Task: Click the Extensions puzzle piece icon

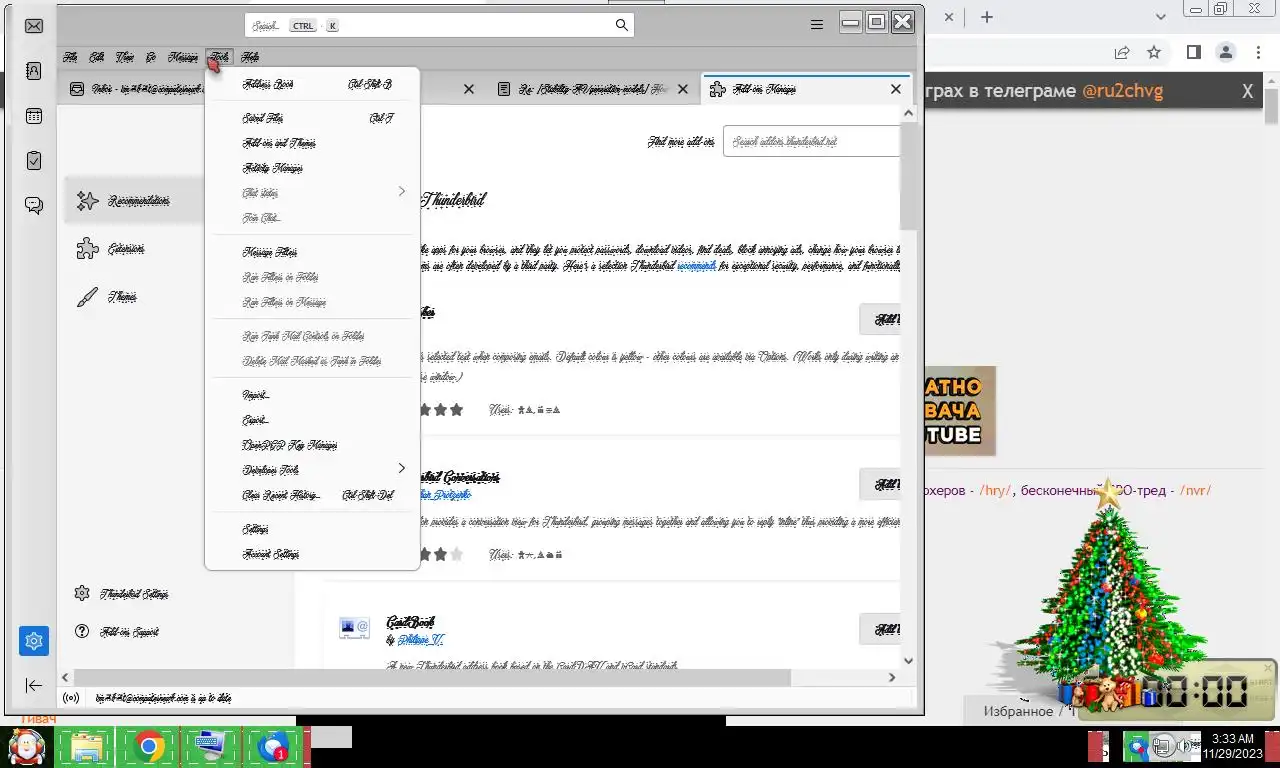Action: coord(88,249)
